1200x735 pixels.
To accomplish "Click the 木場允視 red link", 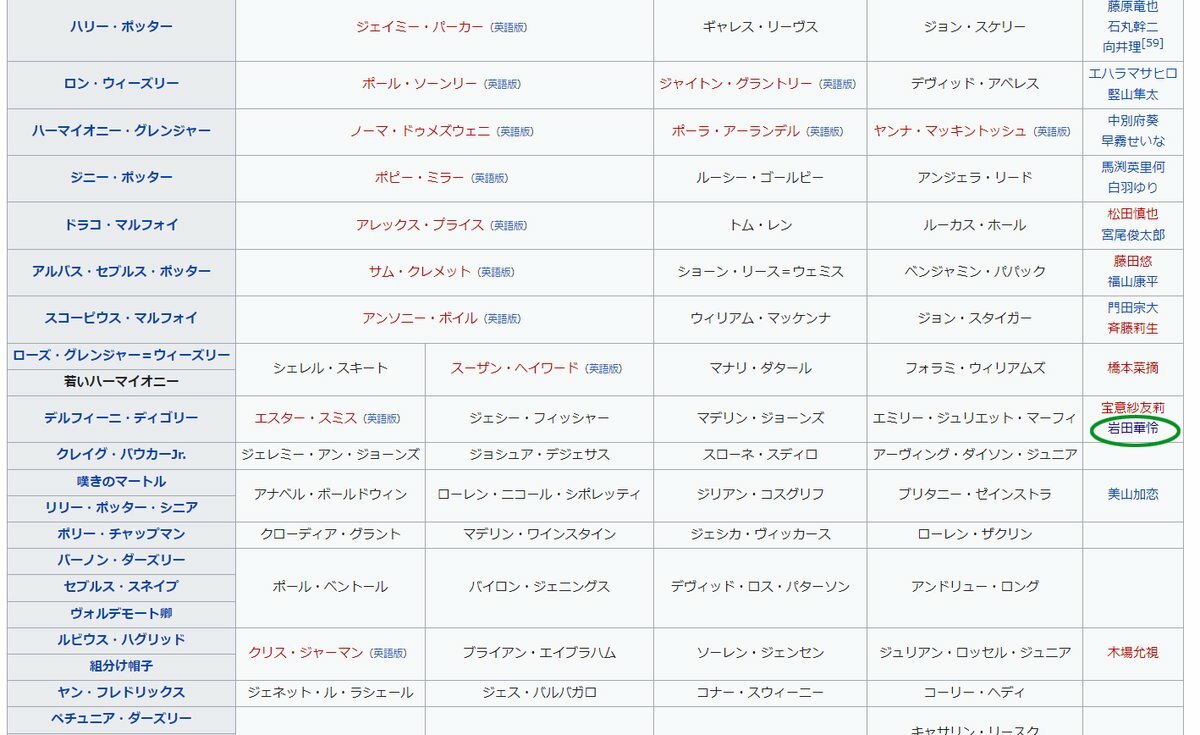I will [1132, 652].
